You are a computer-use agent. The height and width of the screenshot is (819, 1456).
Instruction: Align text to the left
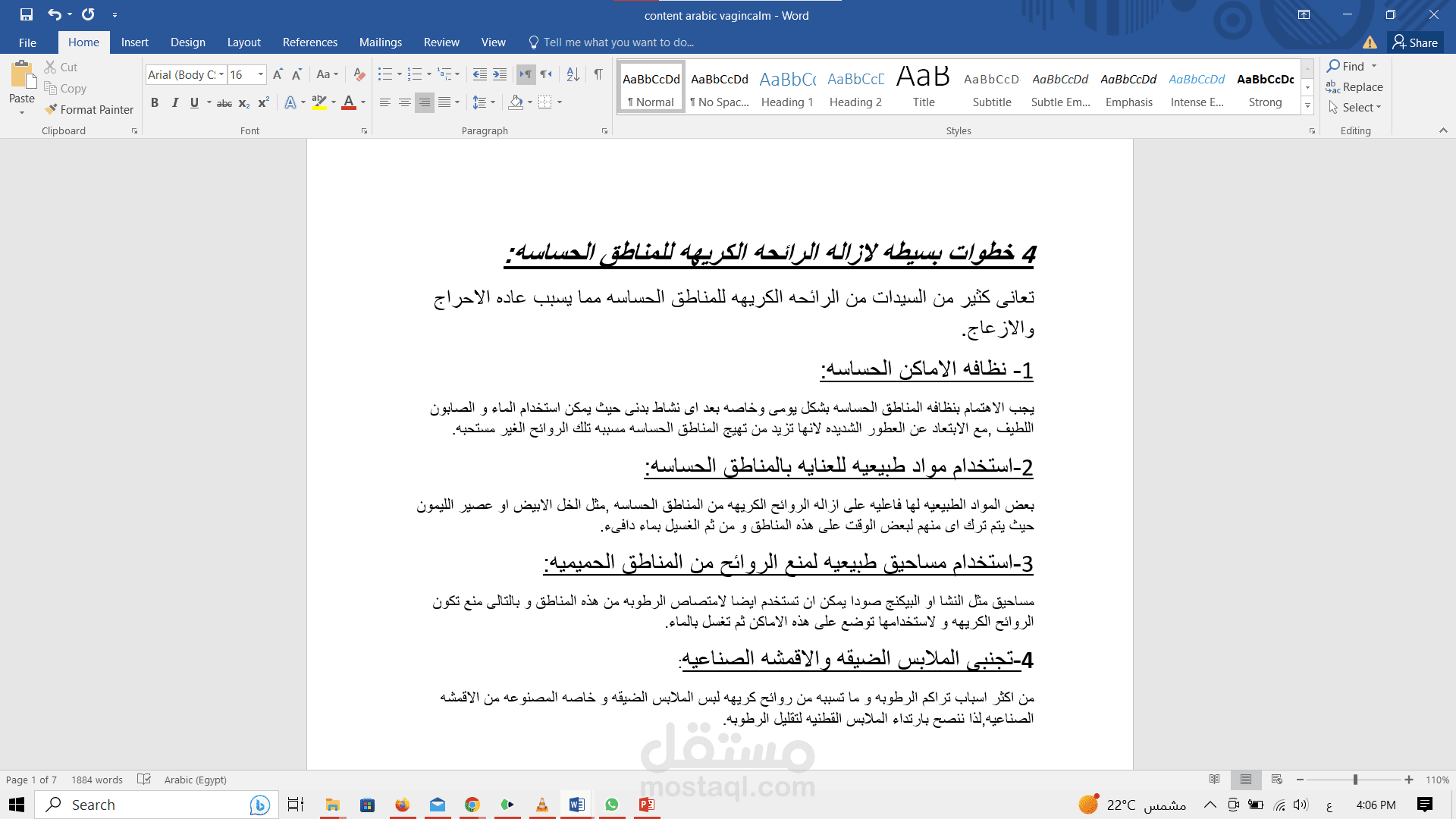(x=385, y=102)
